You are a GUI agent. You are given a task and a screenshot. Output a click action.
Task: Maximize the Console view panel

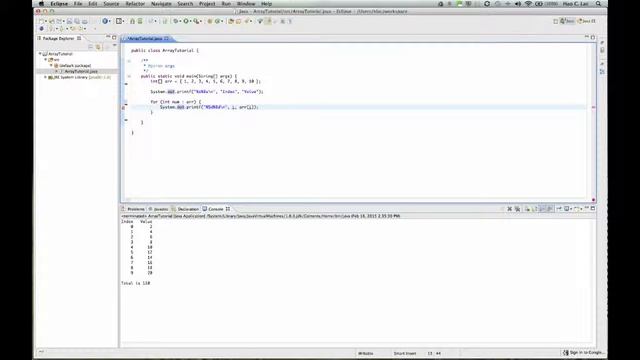[593, 208]
